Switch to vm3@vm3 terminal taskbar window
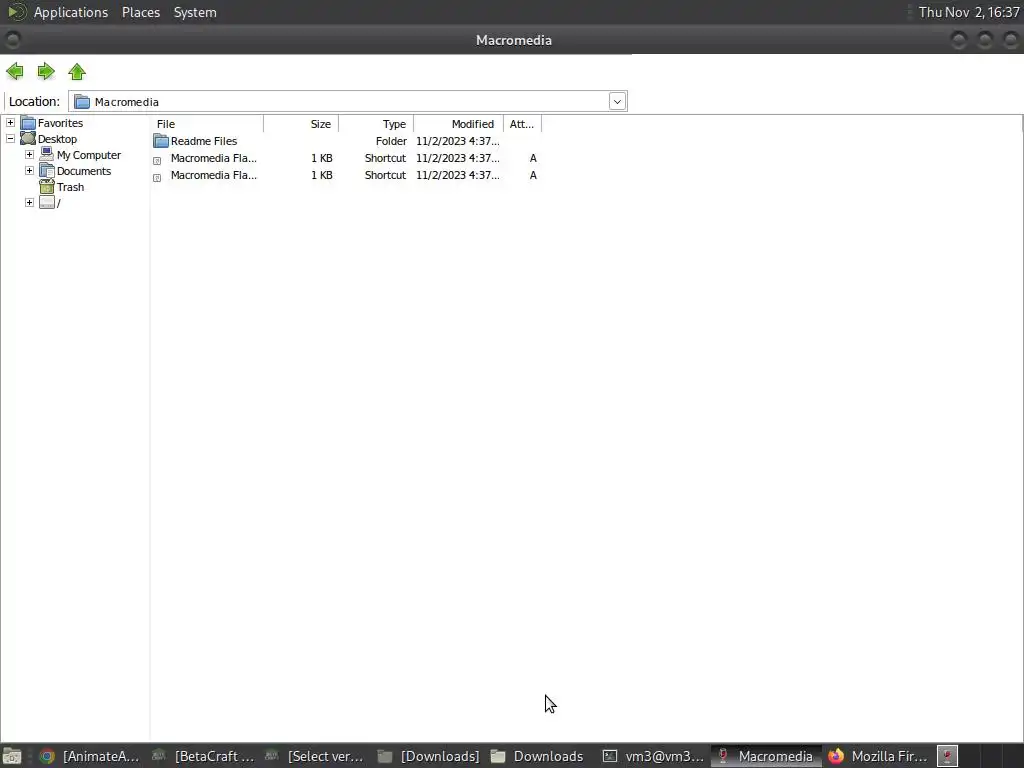 (653, 756)
